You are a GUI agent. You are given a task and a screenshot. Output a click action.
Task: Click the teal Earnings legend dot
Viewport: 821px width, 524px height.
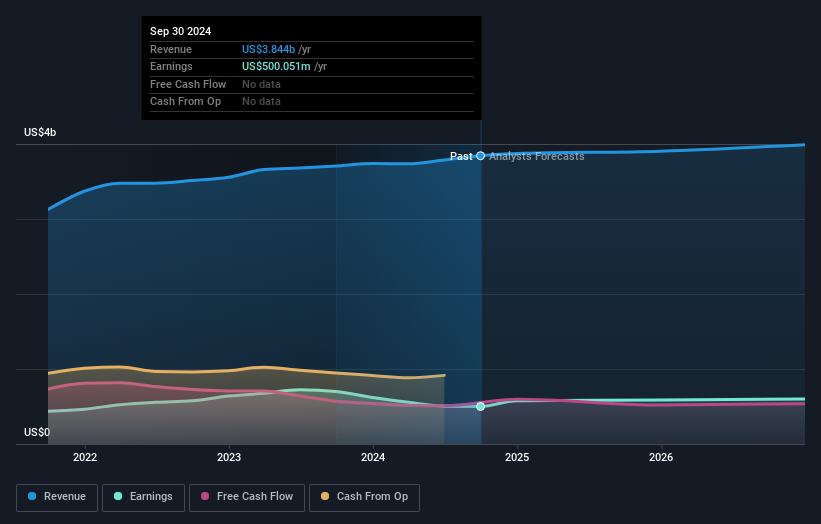(x=118, y=496)
